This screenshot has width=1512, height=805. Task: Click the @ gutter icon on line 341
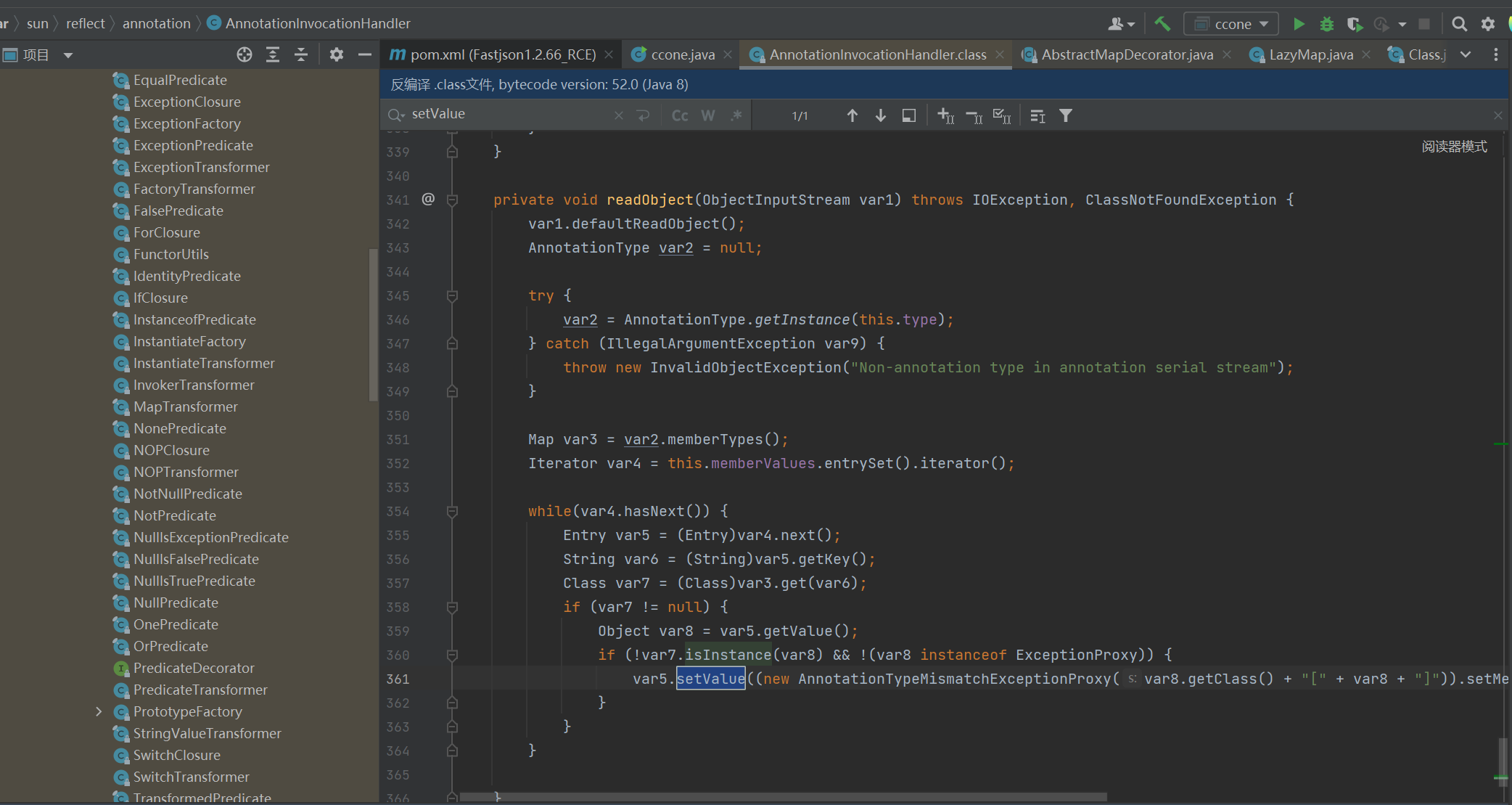pos(428,199)
